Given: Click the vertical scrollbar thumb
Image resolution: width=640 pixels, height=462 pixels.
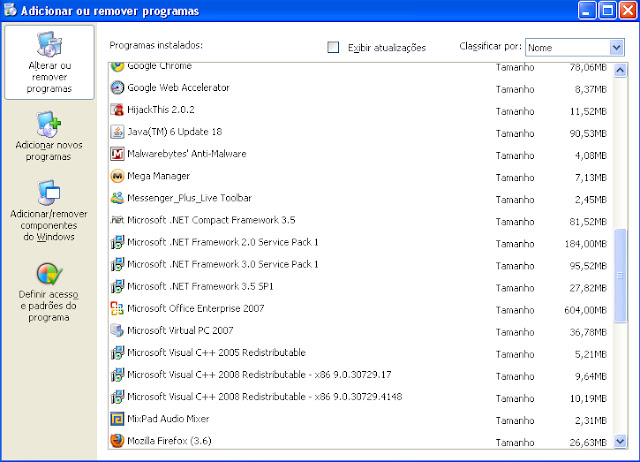Looking at the screenshot, I should [x=620, y=276].
